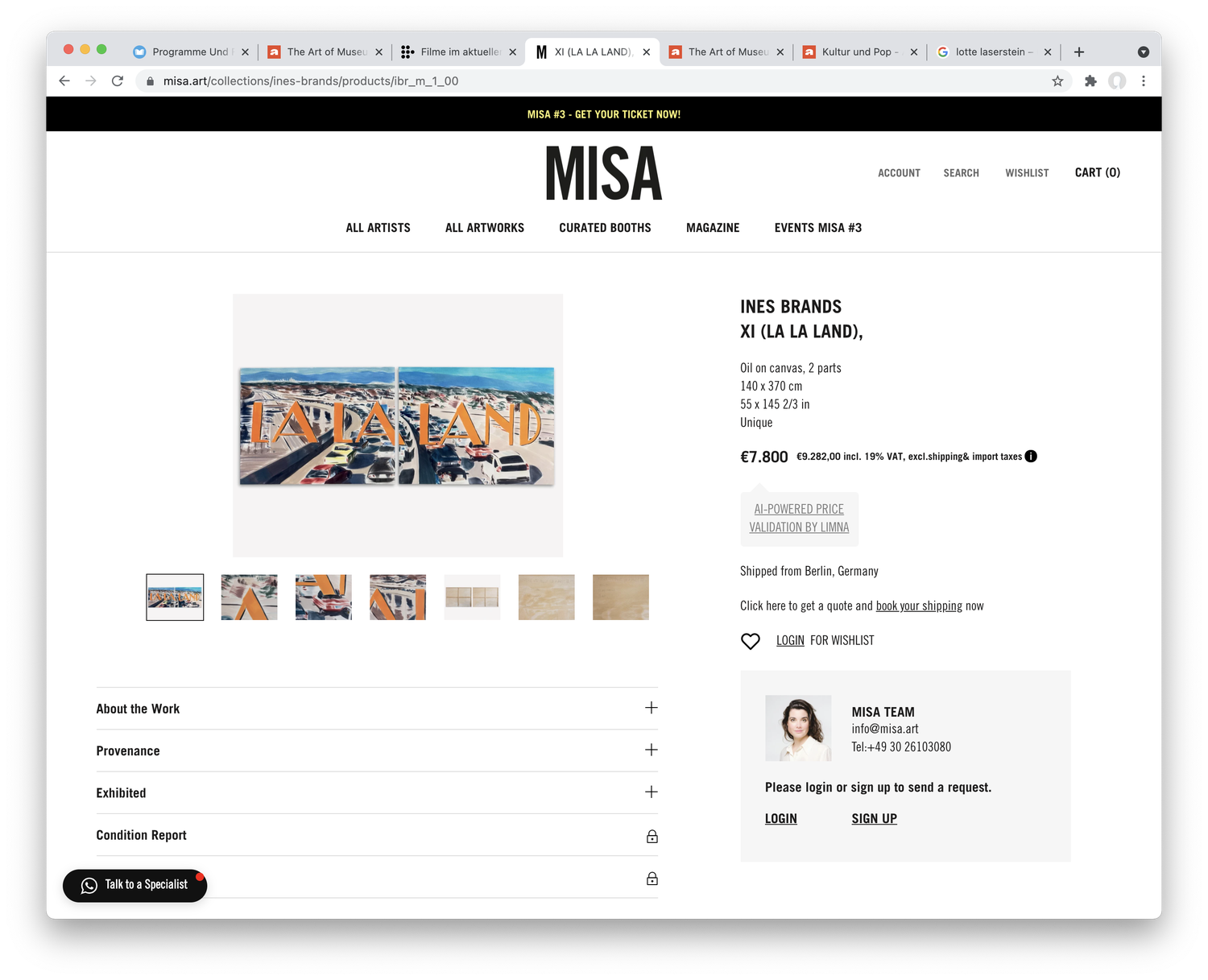This screenshot has height=980, width=1208.
Task: Click the browser back arrow
Action: click(x=64, y=81)
